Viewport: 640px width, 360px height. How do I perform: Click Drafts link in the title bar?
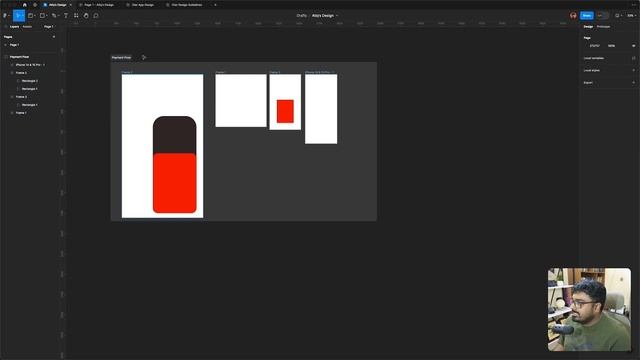pyautogui.click(x=301, y=16)
